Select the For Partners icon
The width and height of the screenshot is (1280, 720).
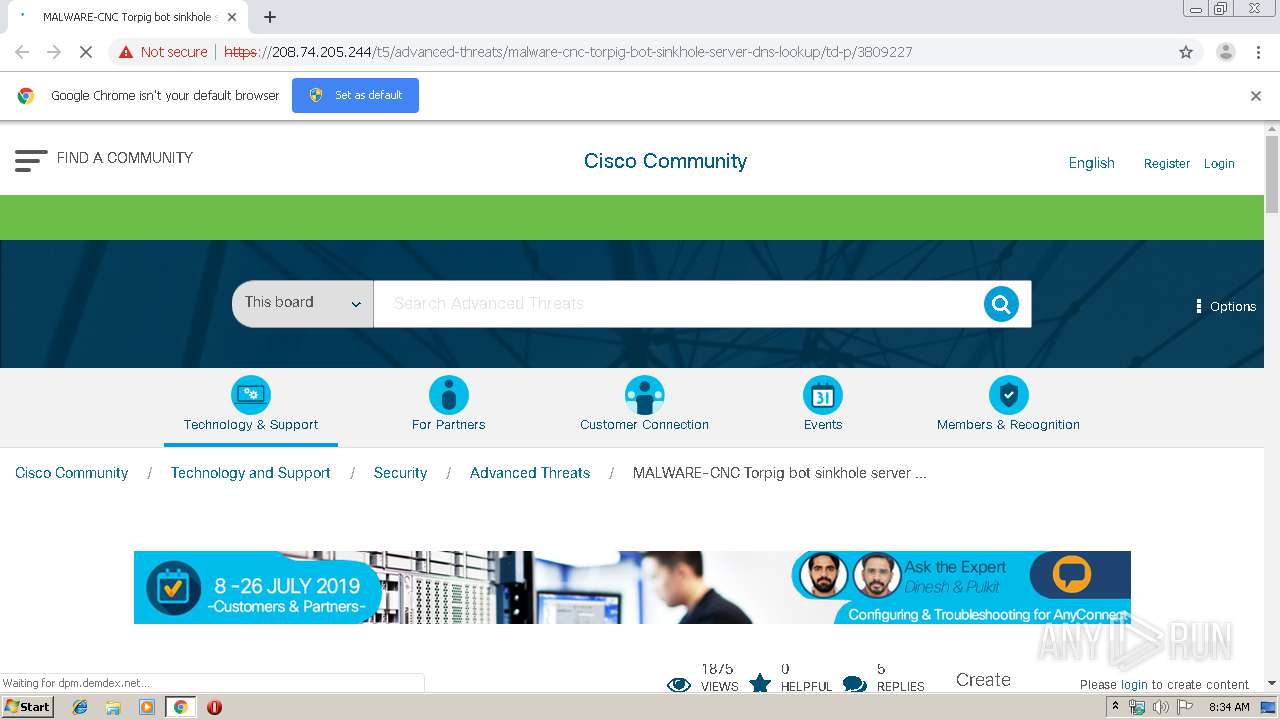(x=449, y=395)
